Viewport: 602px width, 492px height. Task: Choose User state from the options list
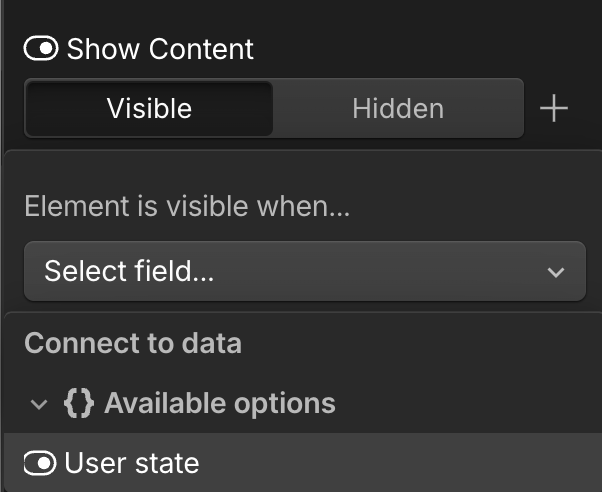131,463
